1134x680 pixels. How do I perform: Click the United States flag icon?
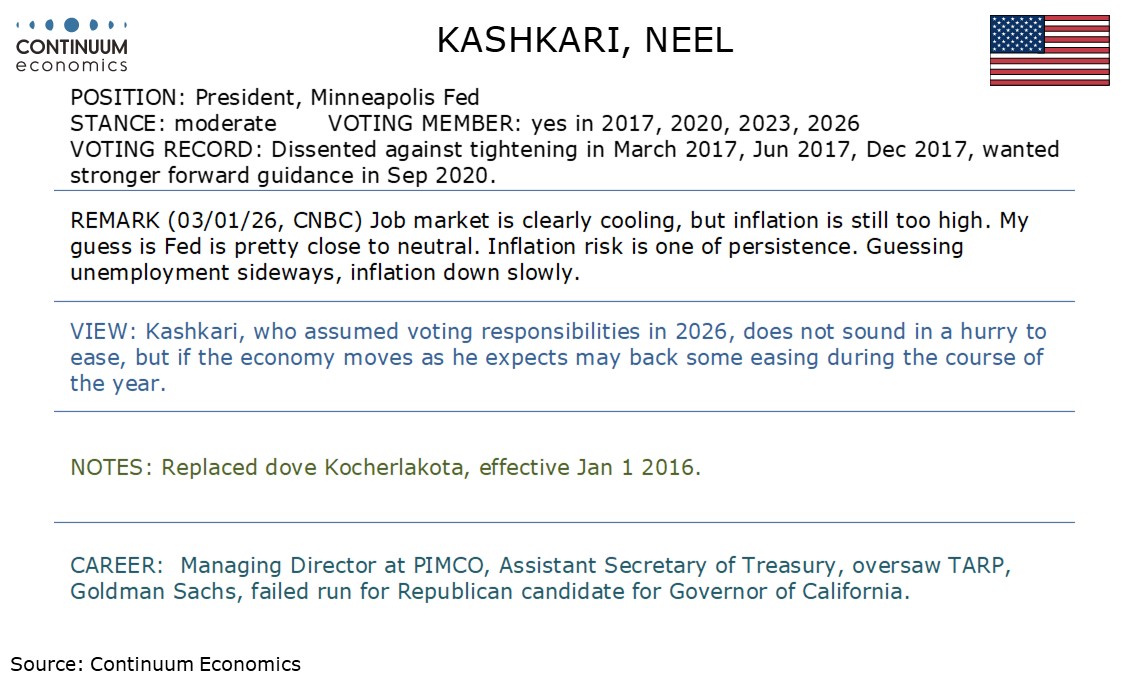click(1049, 50)
